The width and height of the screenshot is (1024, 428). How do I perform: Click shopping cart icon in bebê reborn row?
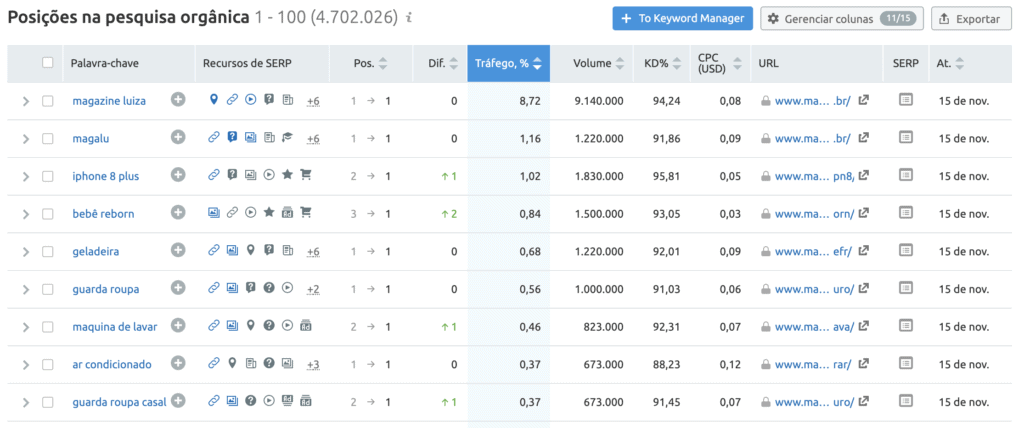coord(306,212)
